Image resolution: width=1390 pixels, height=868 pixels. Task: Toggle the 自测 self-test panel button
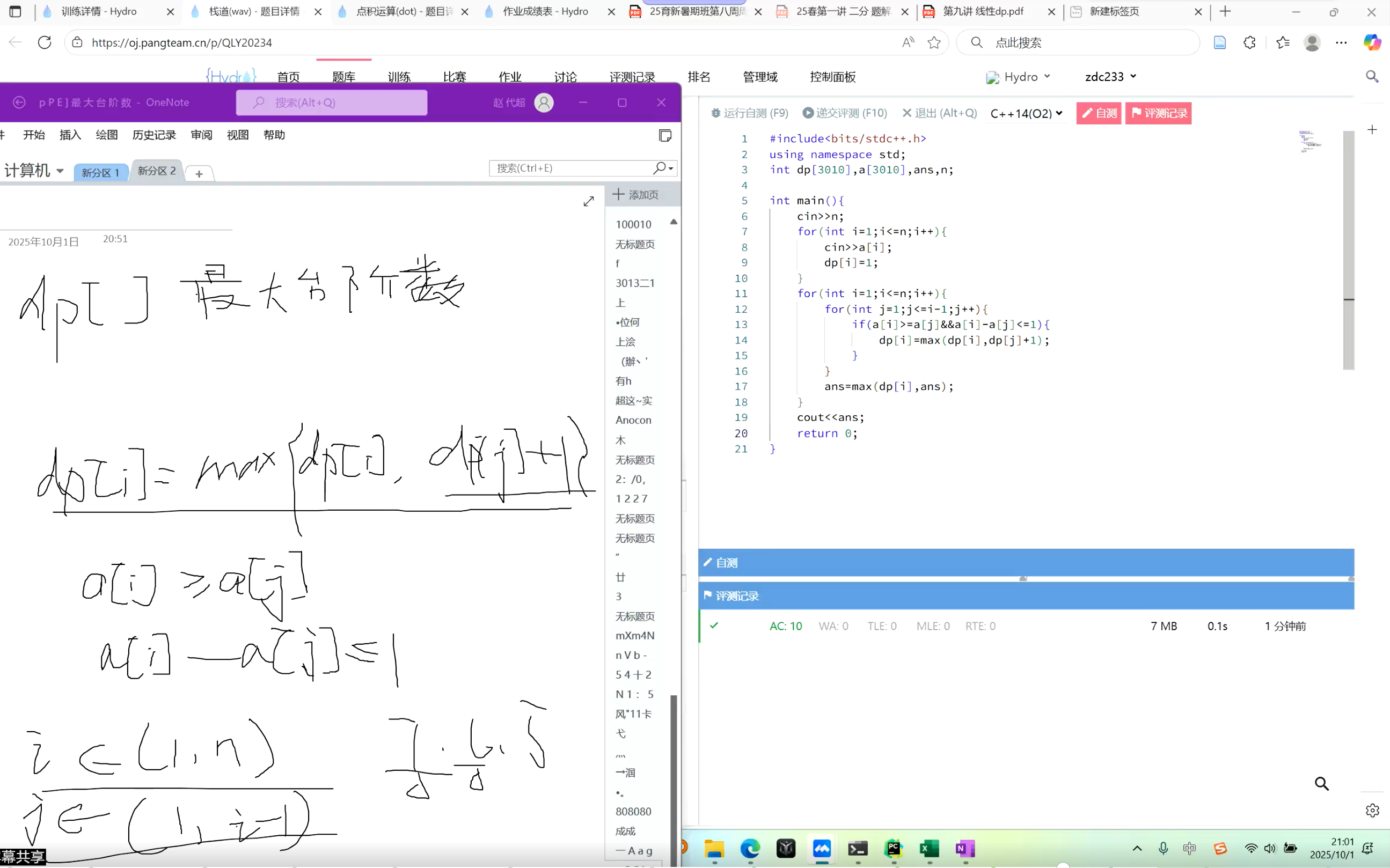point(1099,113)
